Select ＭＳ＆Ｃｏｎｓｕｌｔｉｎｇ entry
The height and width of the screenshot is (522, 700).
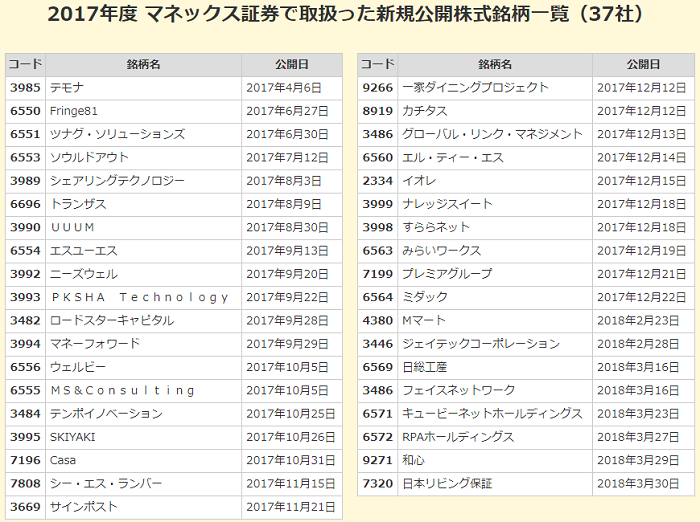tap(123, 390)
